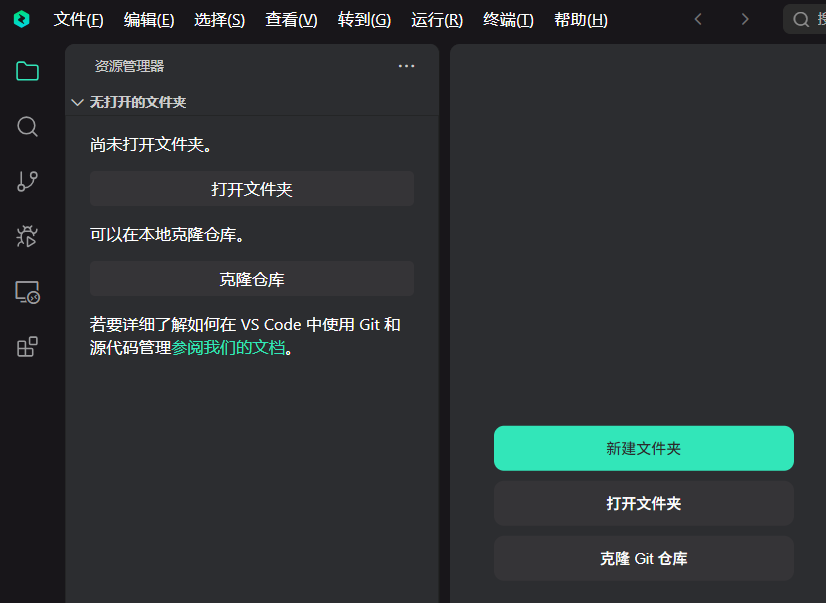The image size is (826, 603).
Task: Collapse the 无打开的文件夹 section chevron
Action: [77, 102]
